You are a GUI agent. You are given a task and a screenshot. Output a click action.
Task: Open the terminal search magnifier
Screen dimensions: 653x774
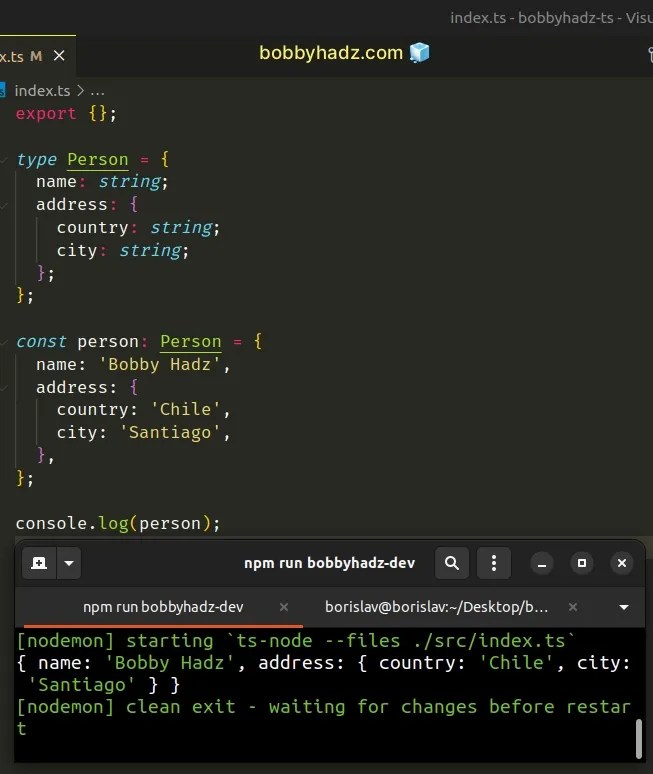tap(452, 563)
